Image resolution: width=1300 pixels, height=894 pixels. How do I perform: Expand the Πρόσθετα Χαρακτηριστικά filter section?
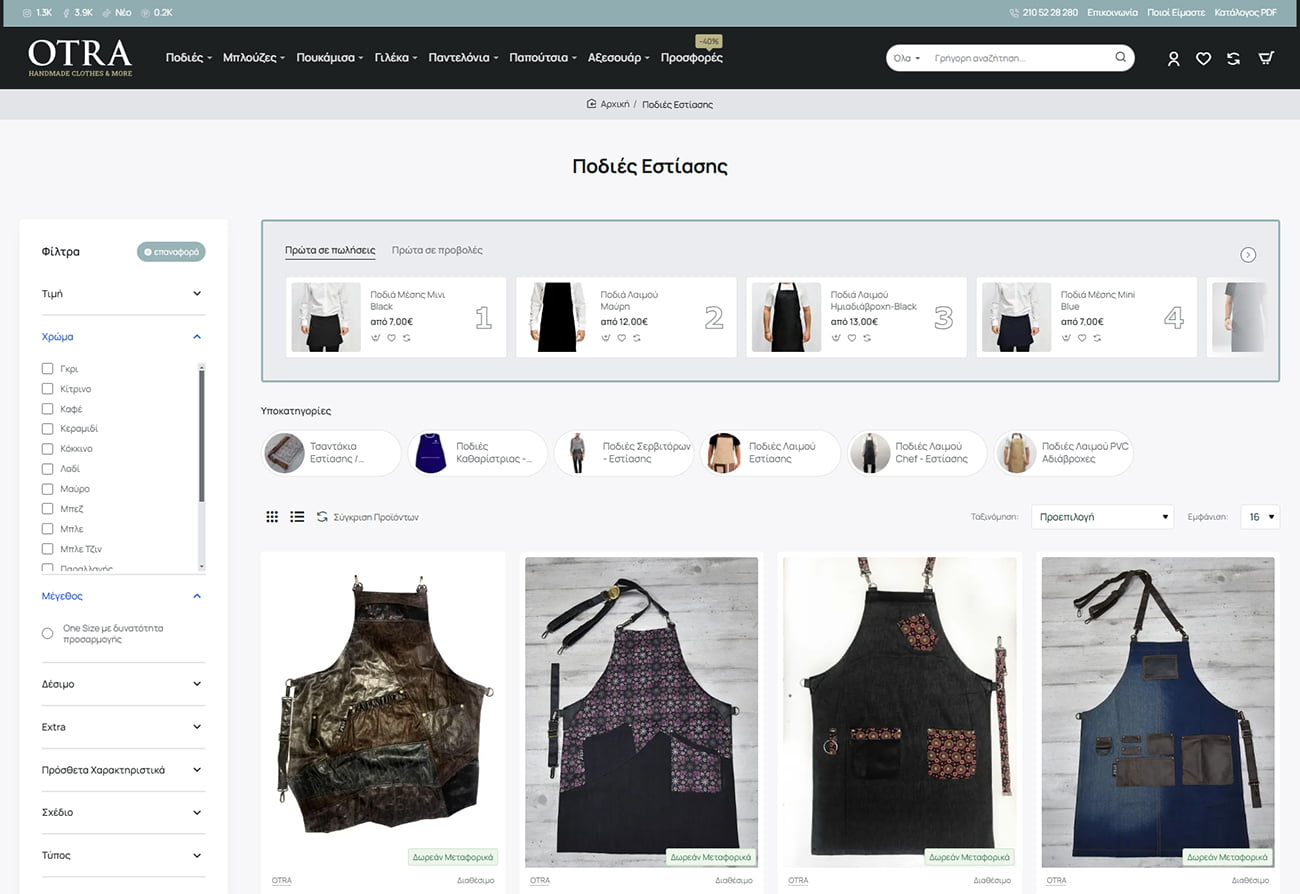coord(123,770)
